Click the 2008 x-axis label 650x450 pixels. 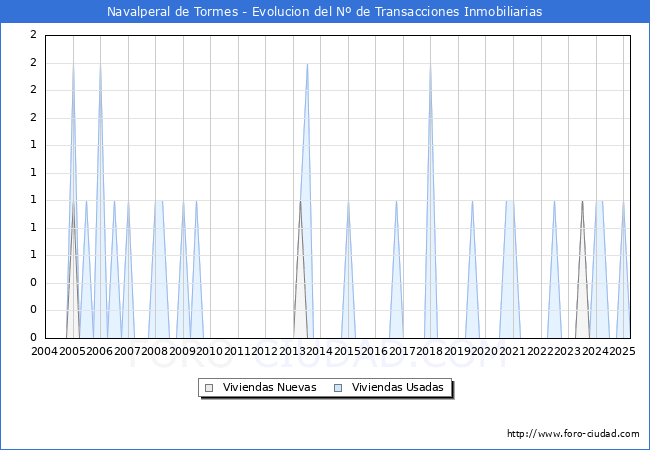pyautogui.click(x=155, y=351)
